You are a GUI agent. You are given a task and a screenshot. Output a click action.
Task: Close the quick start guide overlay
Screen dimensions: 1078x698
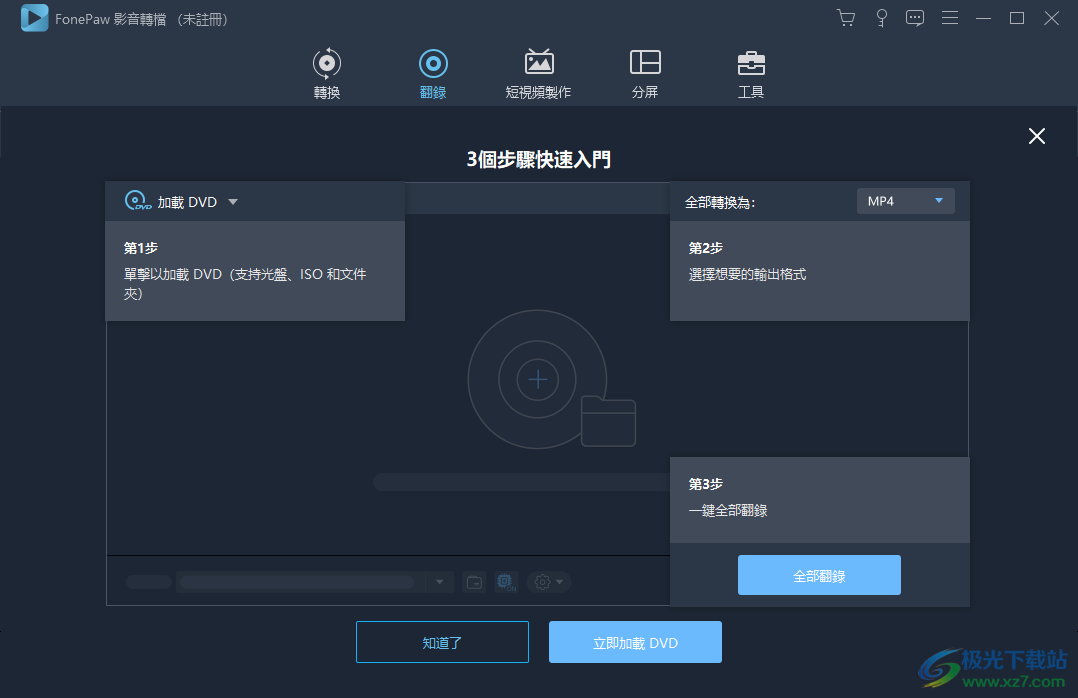tap(1037, 136)
